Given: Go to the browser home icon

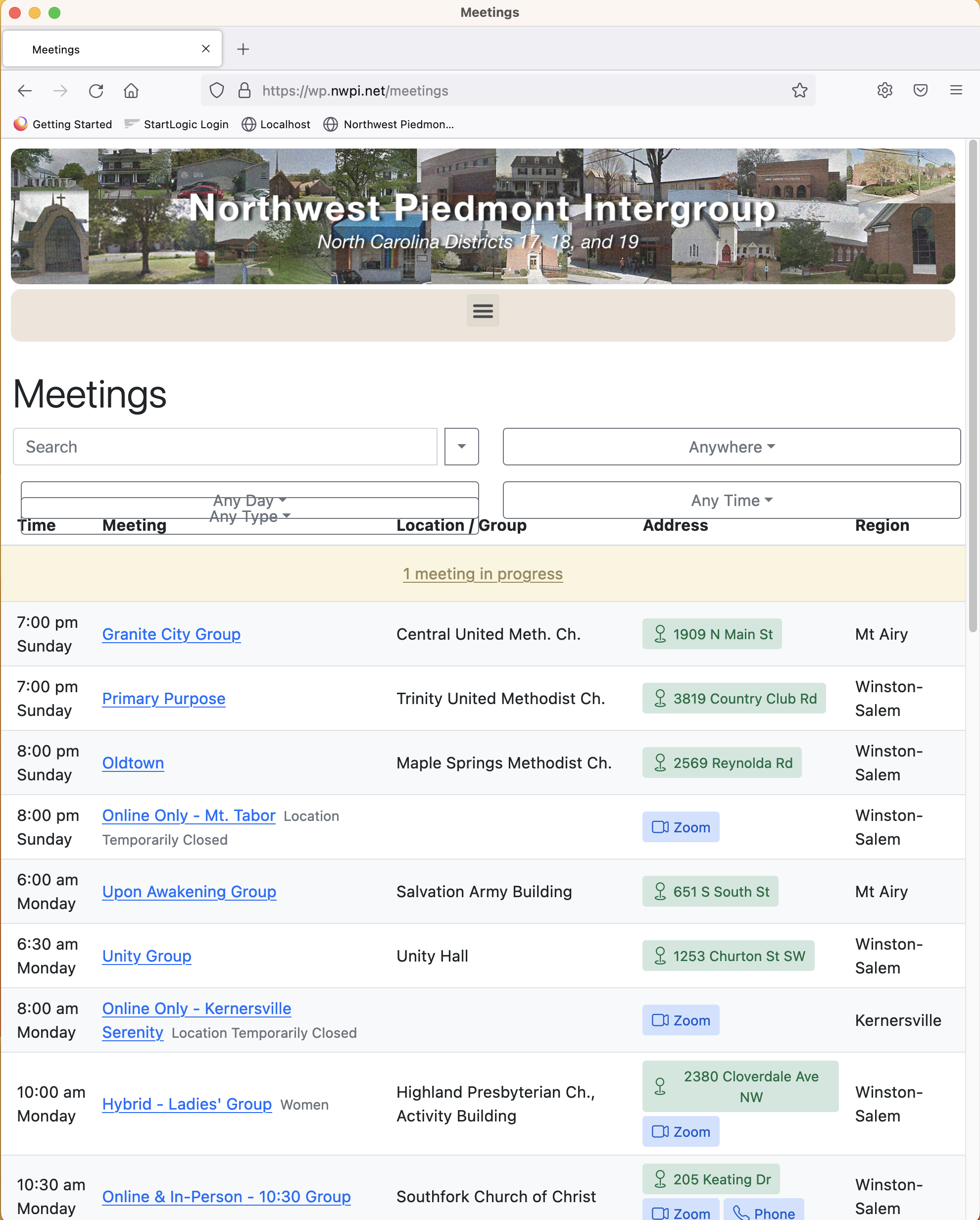Looking at the screenshot, I should click(131, 91).
